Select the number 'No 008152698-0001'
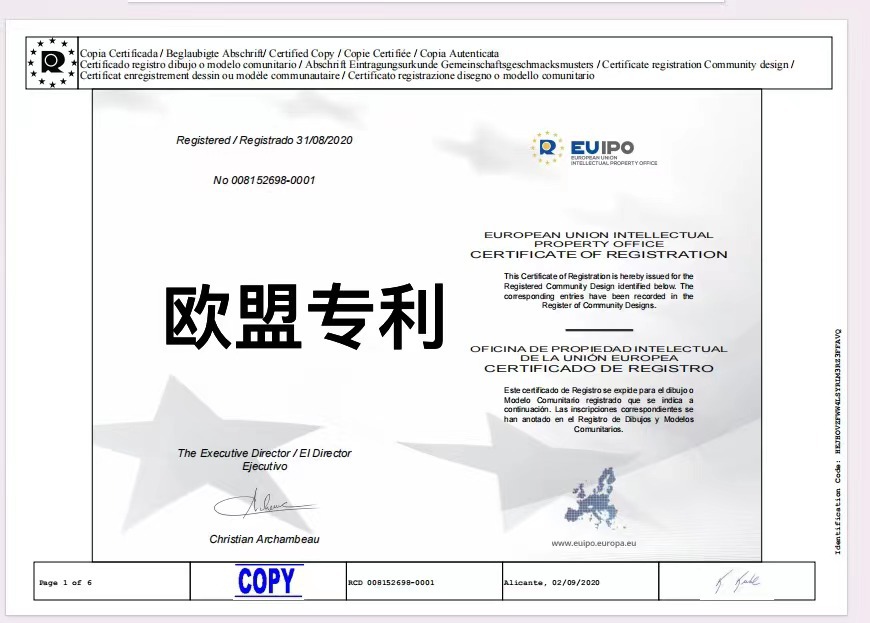Viewport: 870px width, 623px height. 264,180
